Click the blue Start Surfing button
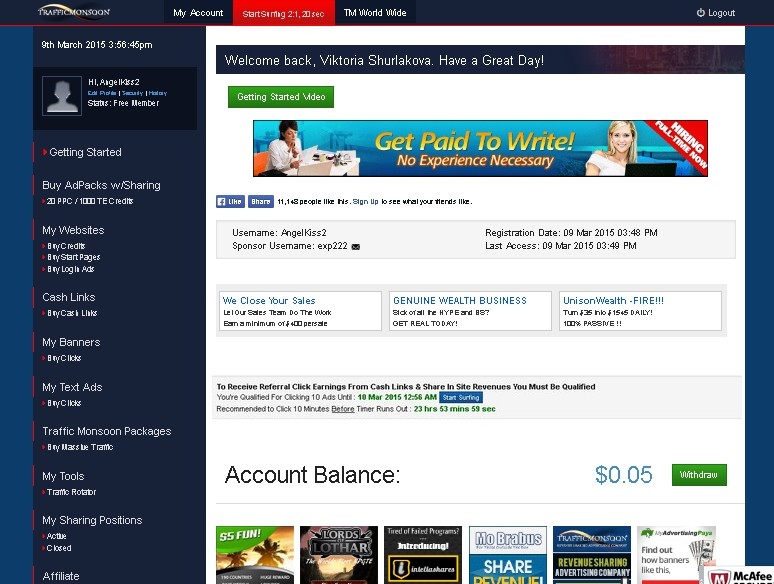Screen dimensions: 774x584 tap(461, 397)
